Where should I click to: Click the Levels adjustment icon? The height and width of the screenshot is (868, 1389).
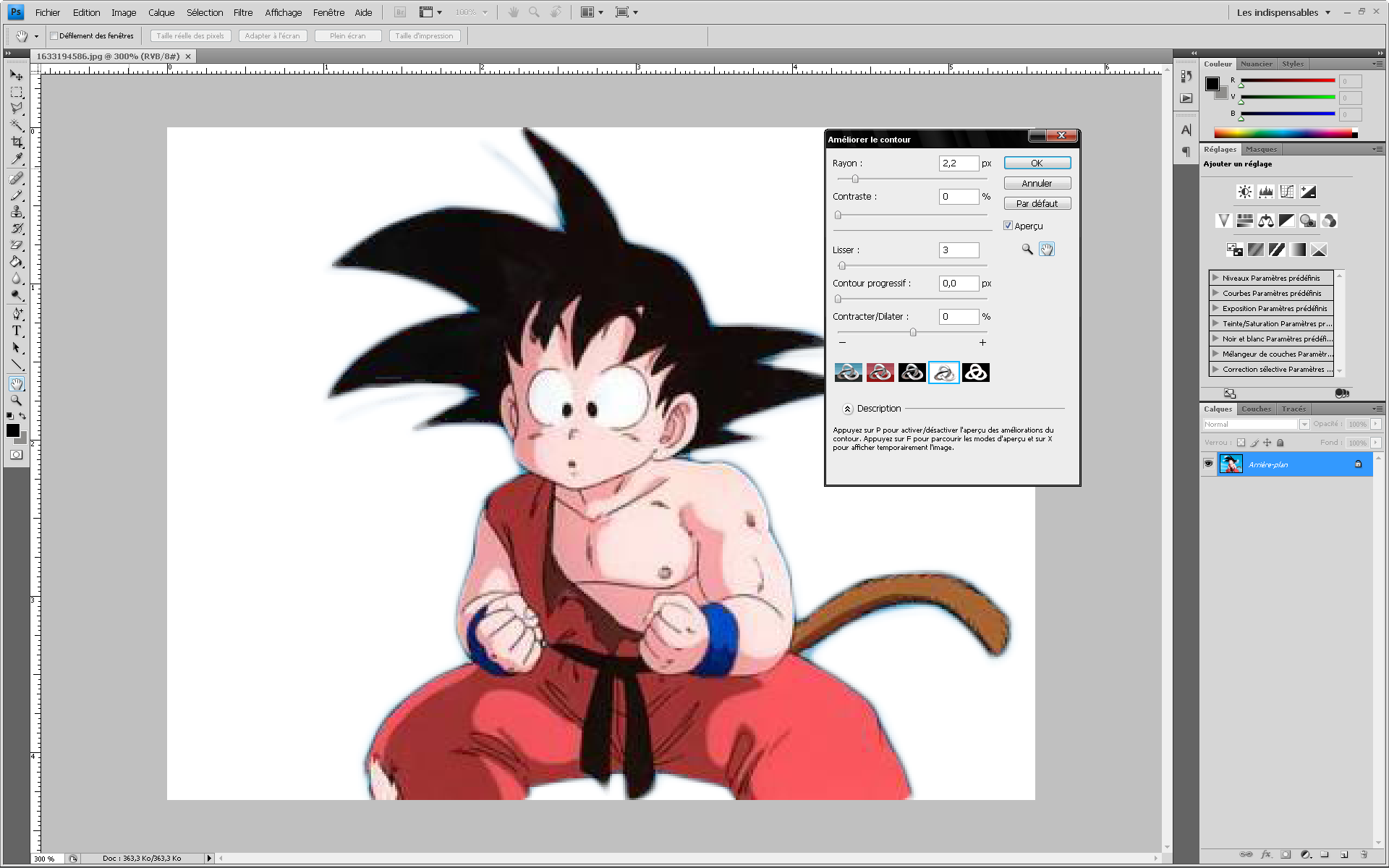click(x=1265, y=192)
